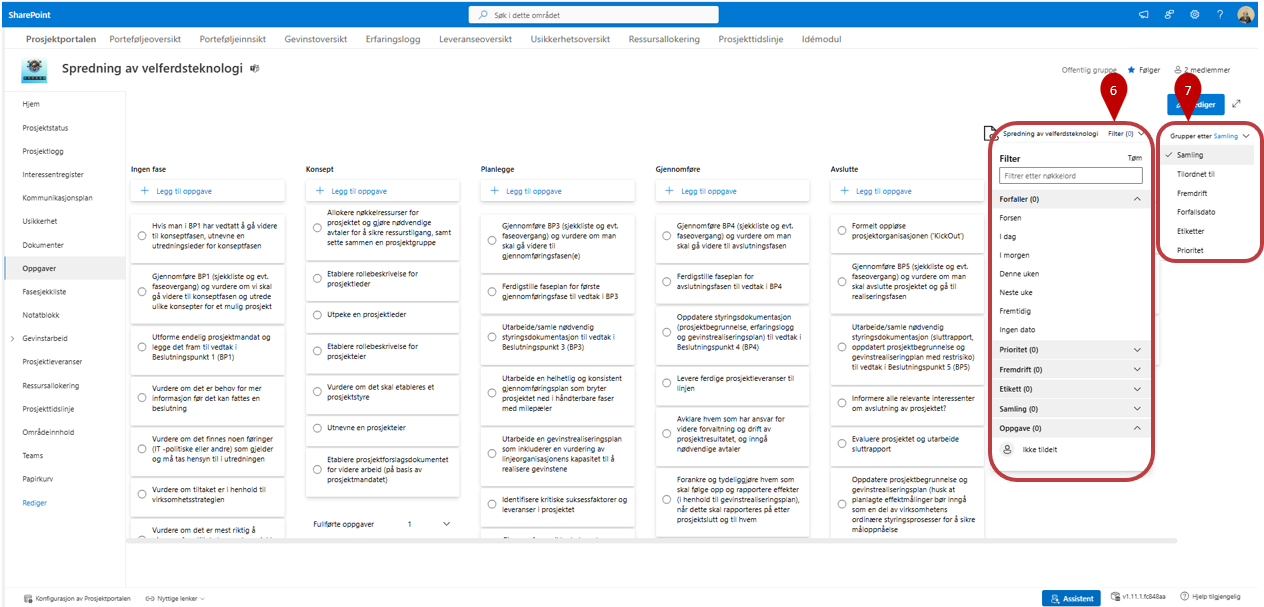
Task: Check off 'Utnevne en prosjekteier' task circle
Action: tap(316, 427)
